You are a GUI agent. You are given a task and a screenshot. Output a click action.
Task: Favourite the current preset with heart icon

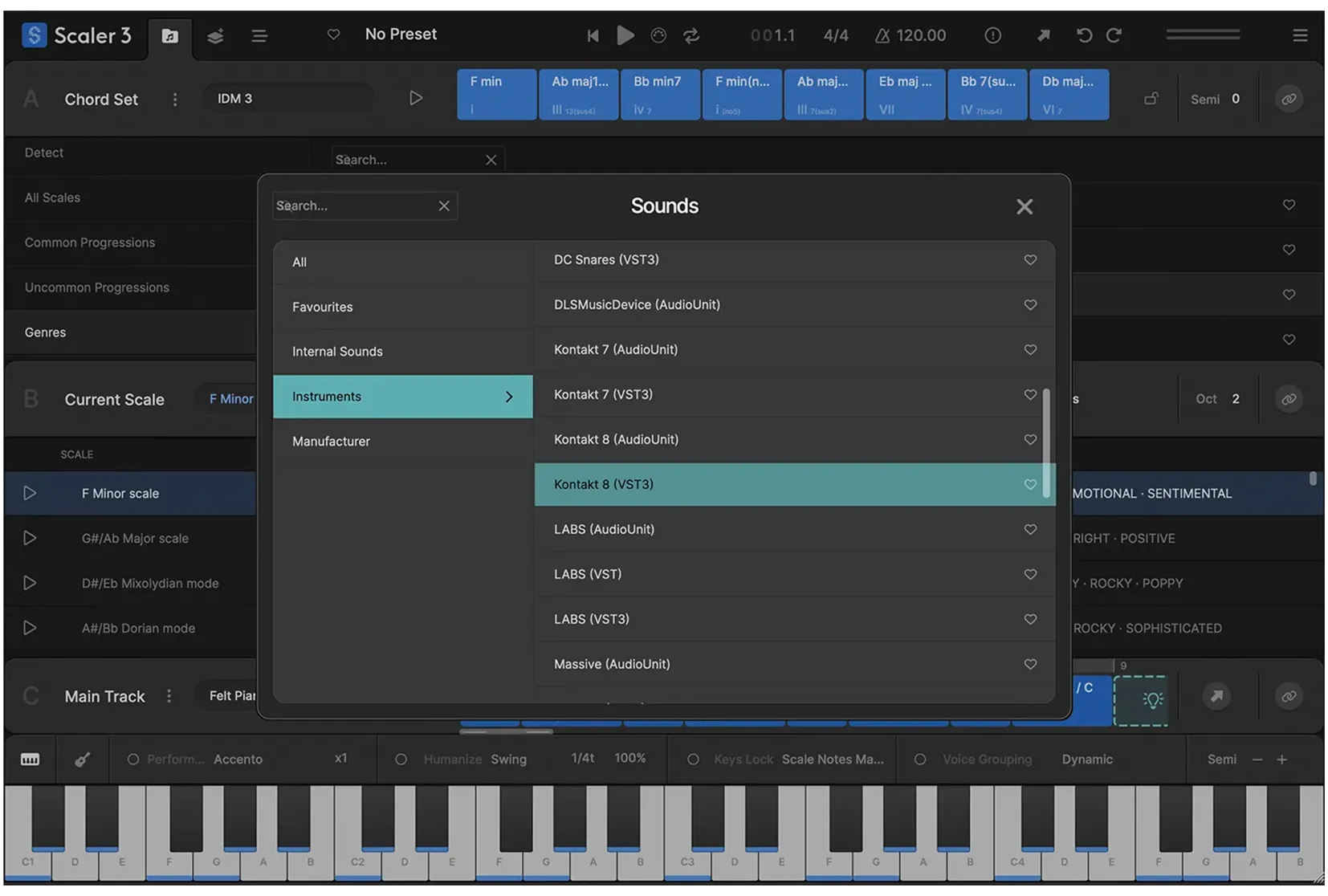(x=333, y=35)
